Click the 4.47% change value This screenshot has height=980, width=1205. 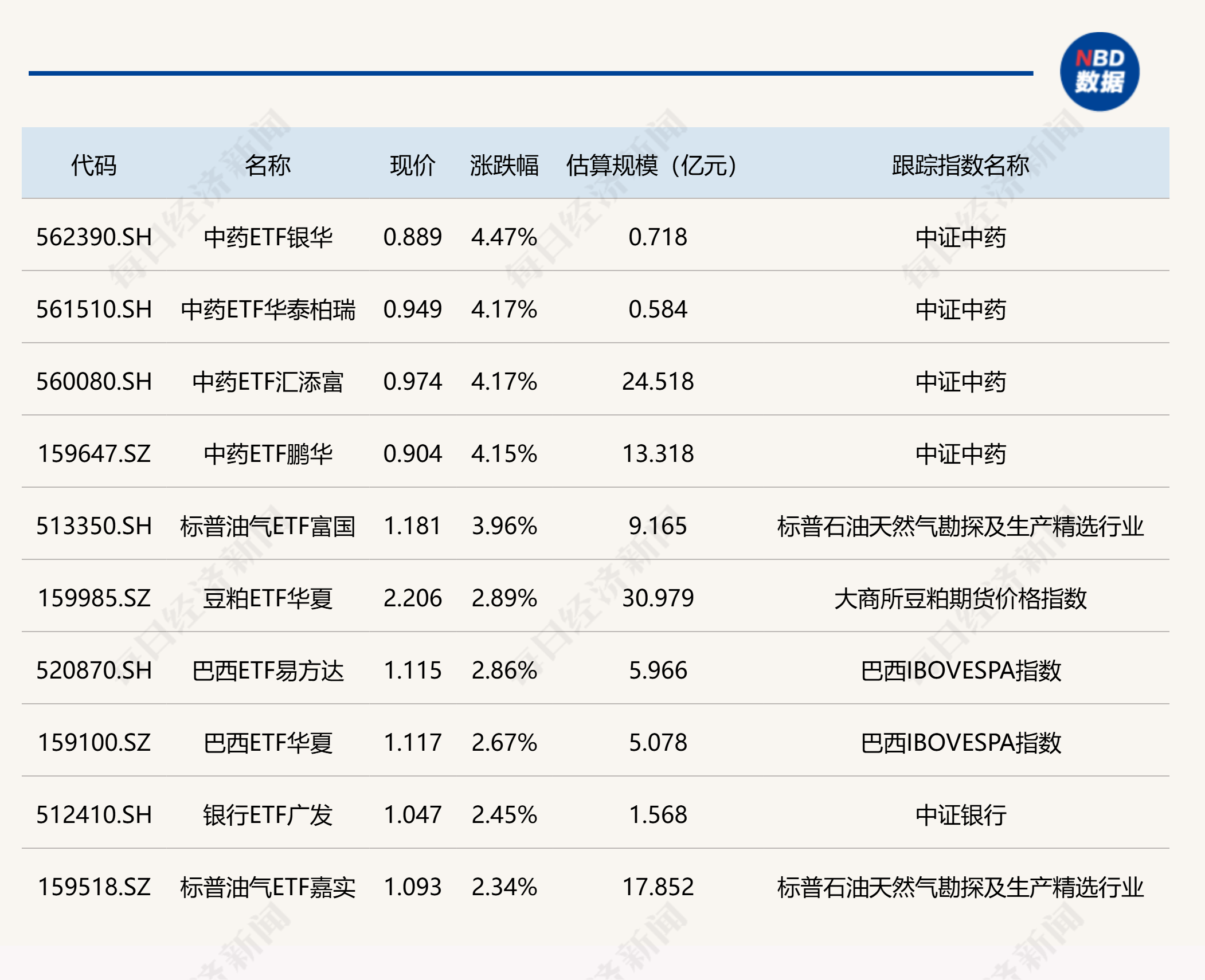click(504, 237)
